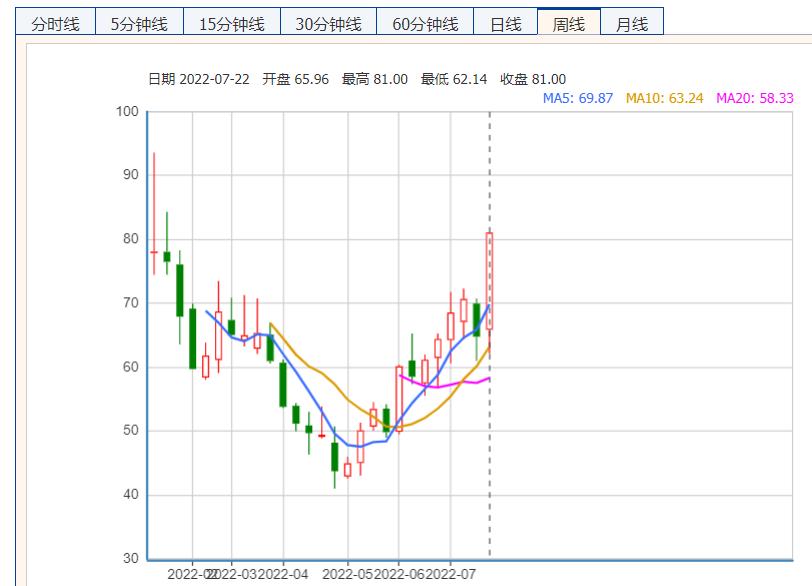The width and height of the screenshot is (812, 586).
Task: Click the dashed vertical crosshair line
Action: click(x=490, y=450)
